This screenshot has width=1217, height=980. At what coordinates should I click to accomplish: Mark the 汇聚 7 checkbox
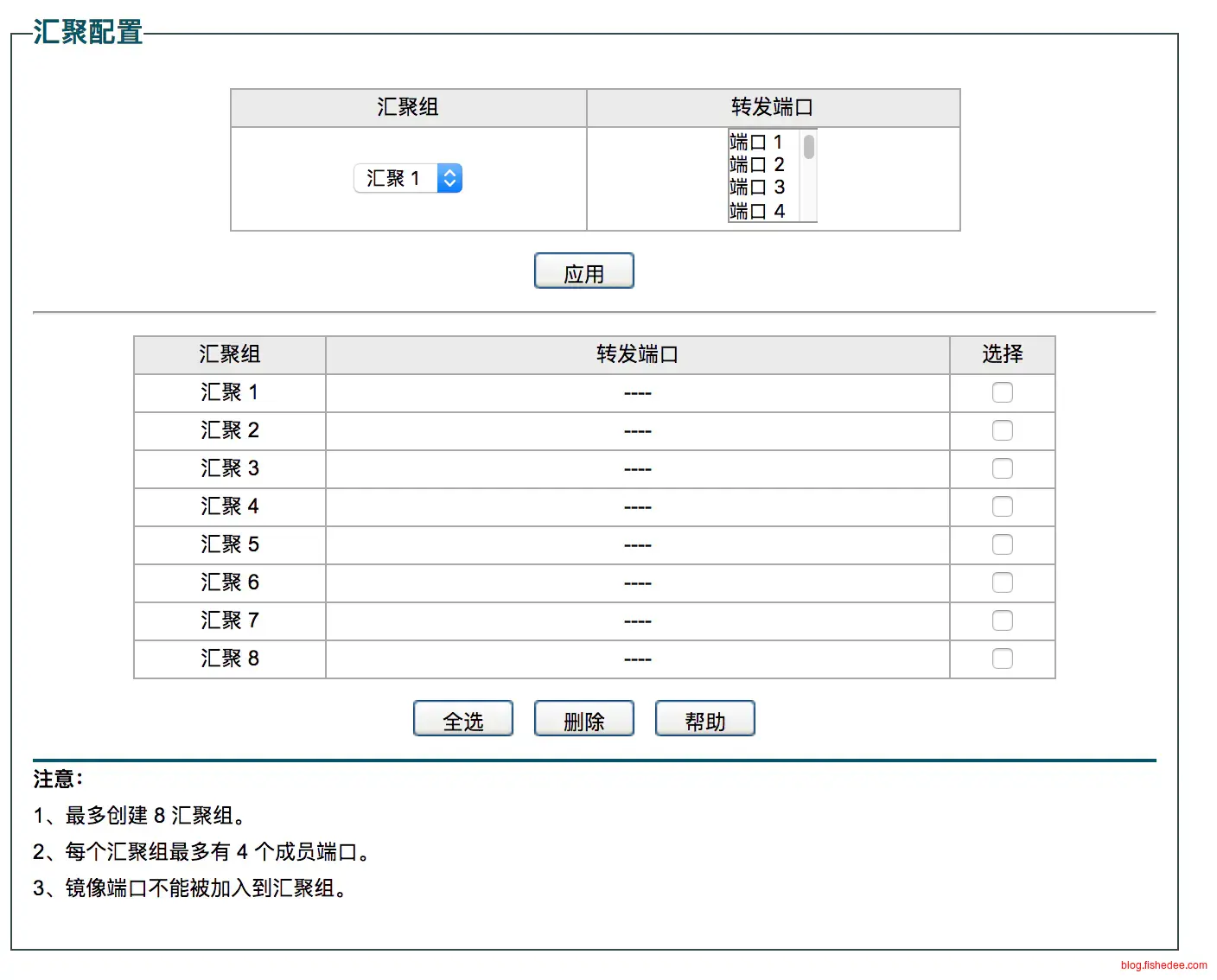coord(1002,620)
